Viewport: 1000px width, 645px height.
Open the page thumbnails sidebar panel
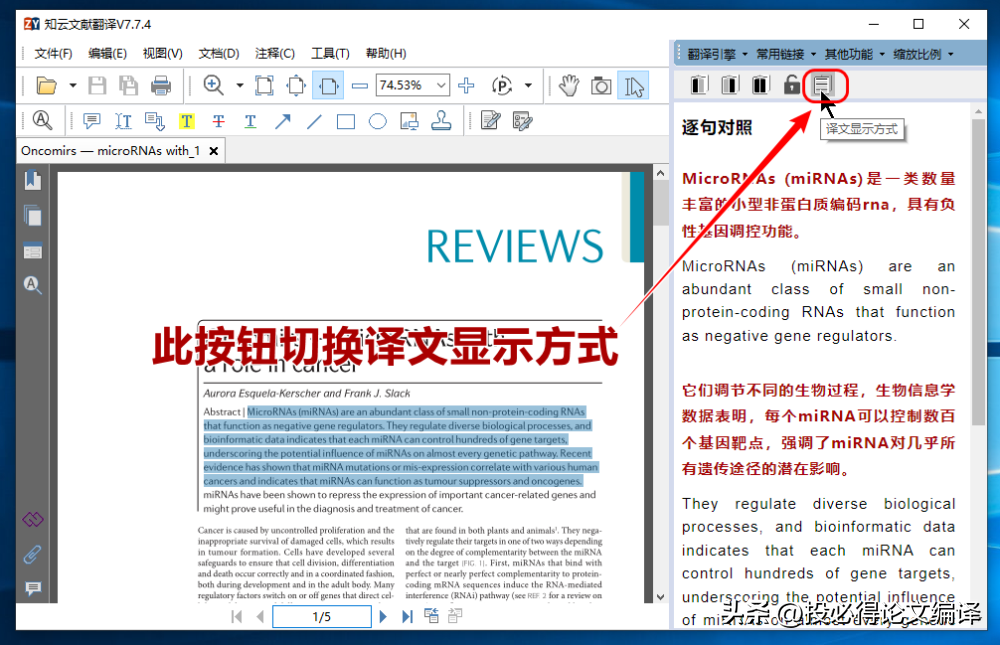click(x=33, y=216)
